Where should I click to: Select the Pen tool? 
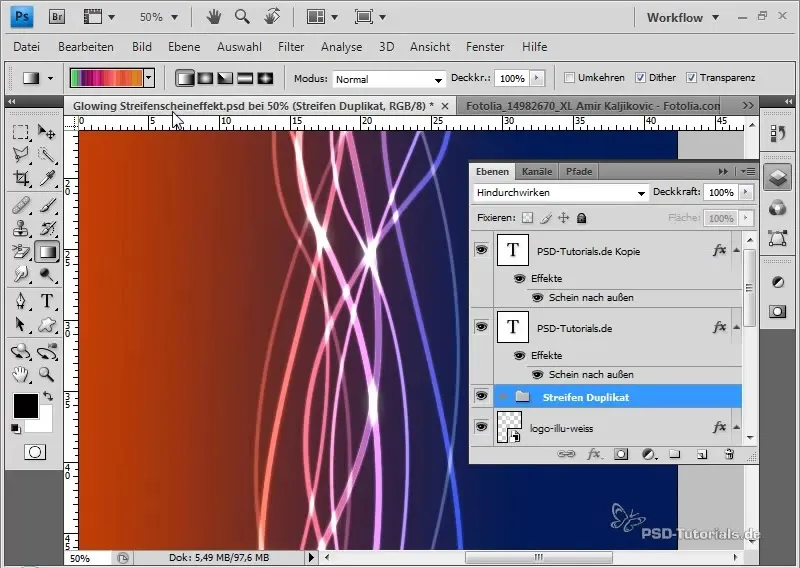20,301
